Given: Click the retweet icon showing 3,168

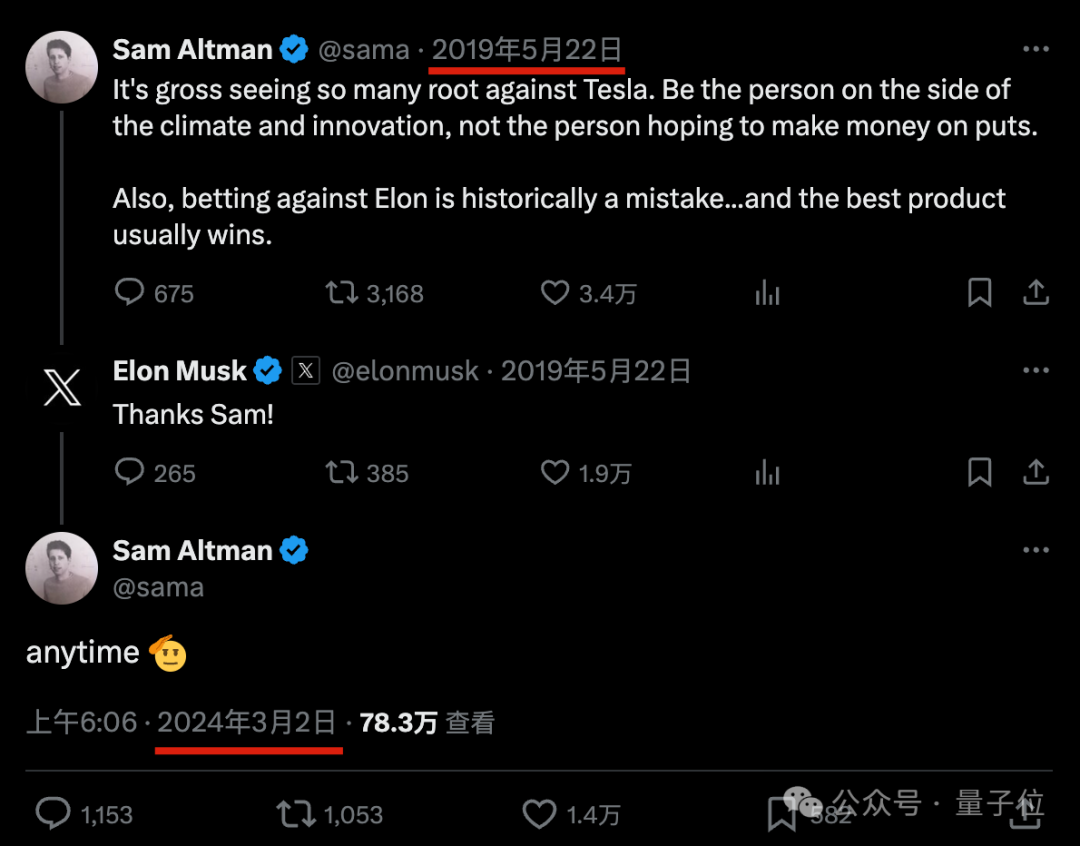Looking at the screenshot, I should pos(343,292).
